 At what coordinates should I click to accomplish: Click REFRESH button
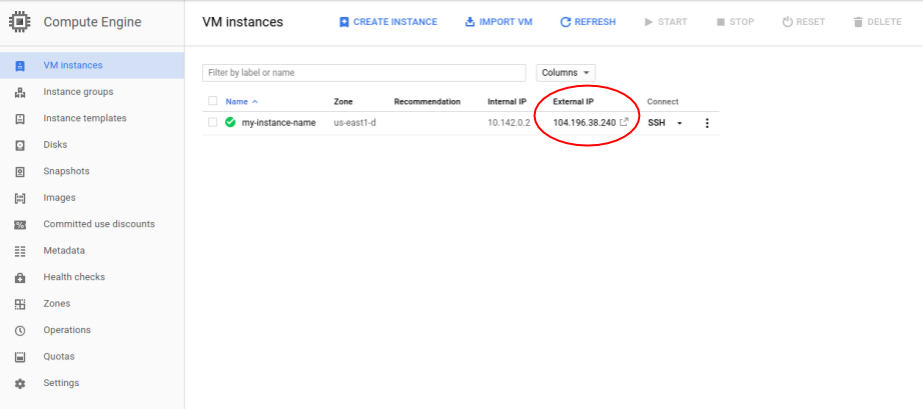point(587,22)
